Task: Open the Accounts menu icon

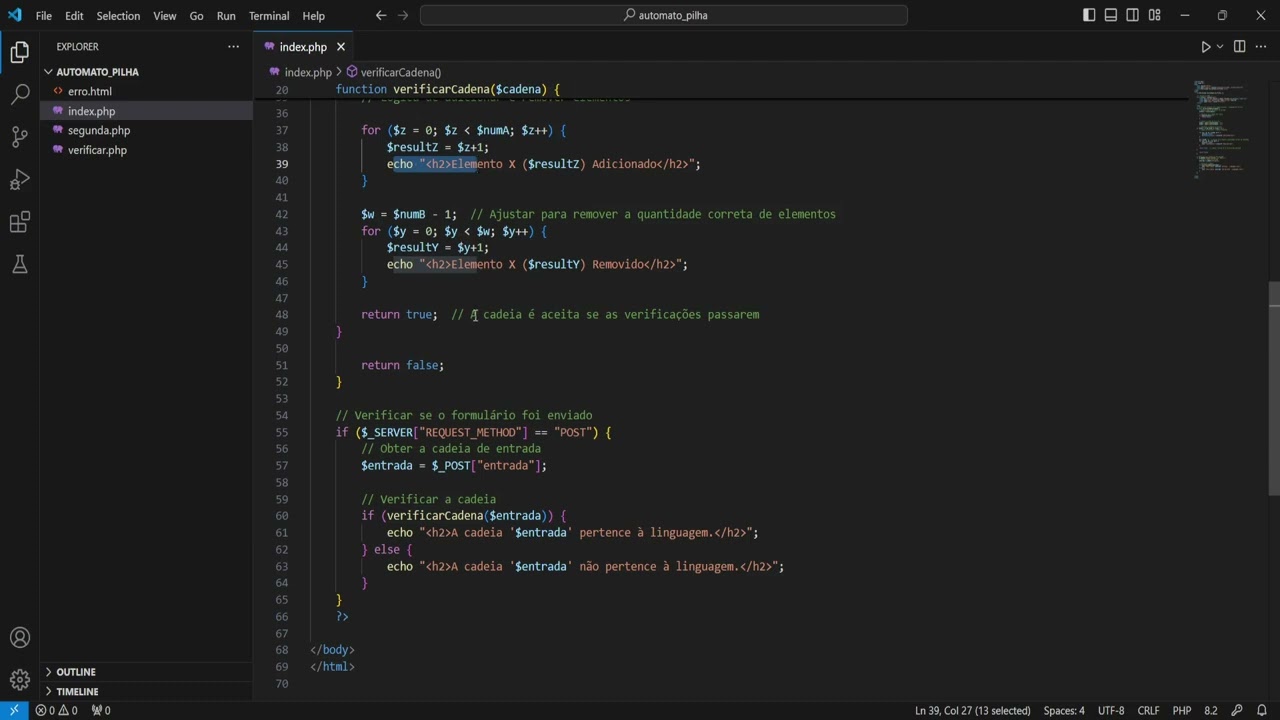Action: pos(20,638)
